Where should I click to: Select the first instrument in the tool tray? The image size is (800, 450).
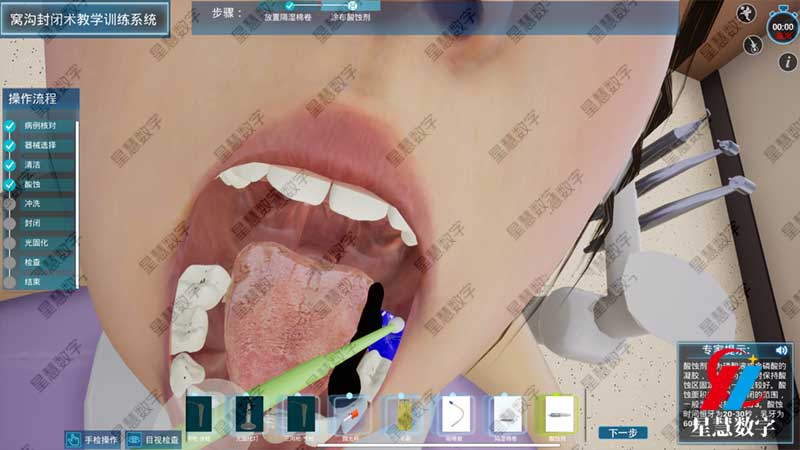pos(201,413)
